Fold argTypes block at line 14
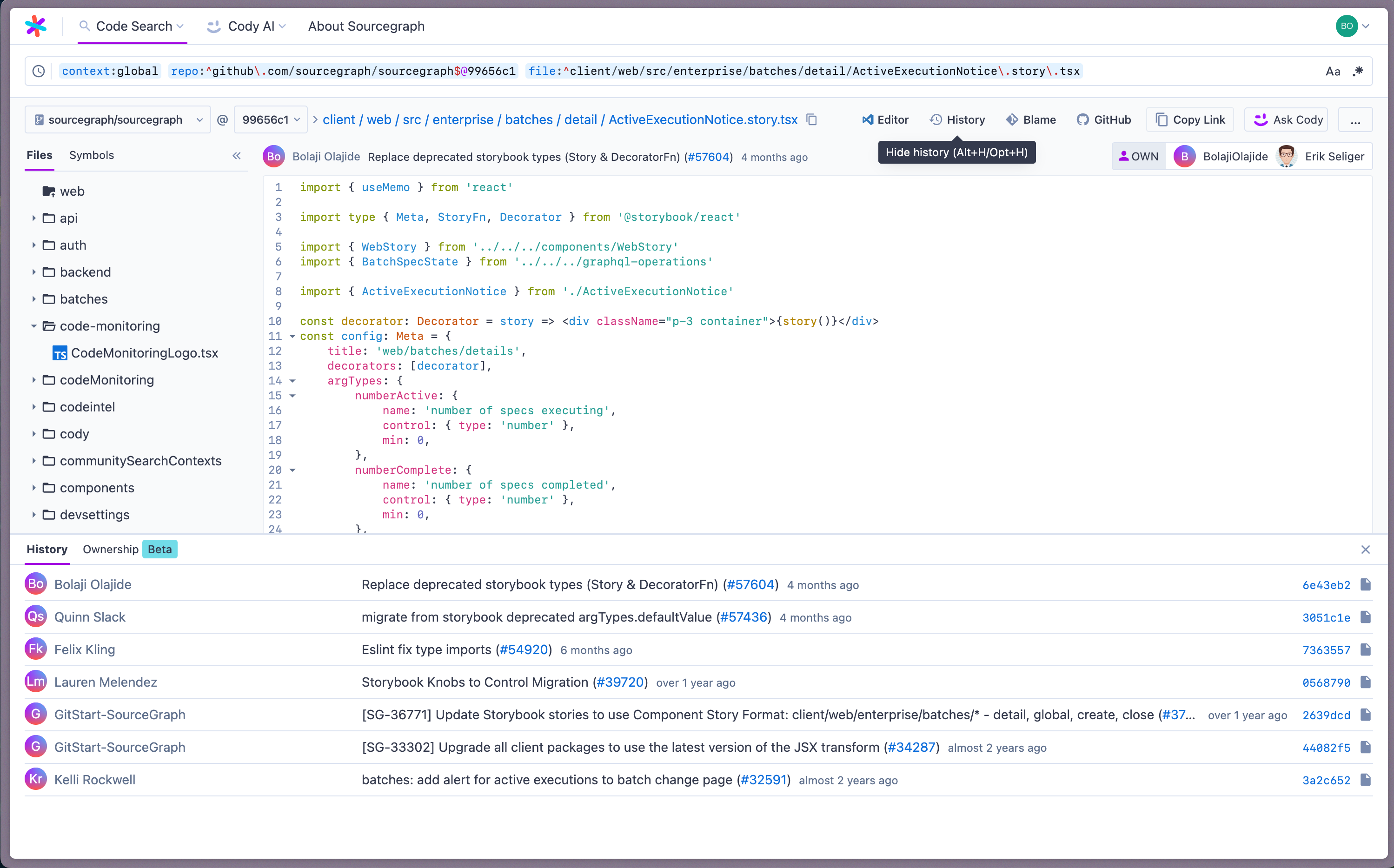The image size is (1394, 868). (x=292, y=381)
